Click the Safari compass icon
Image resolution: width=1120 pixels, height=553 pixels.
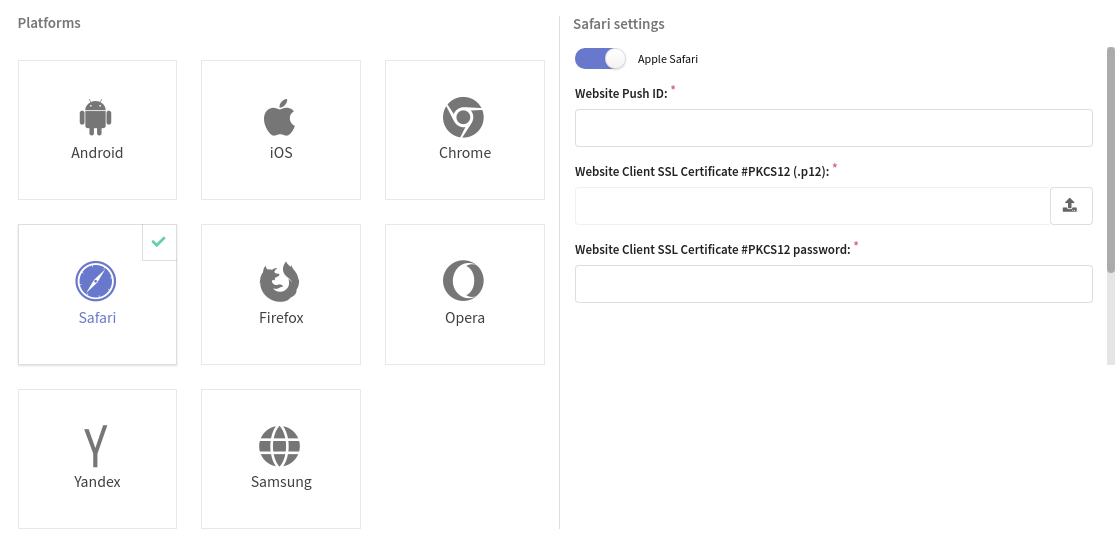click(96, 282)
